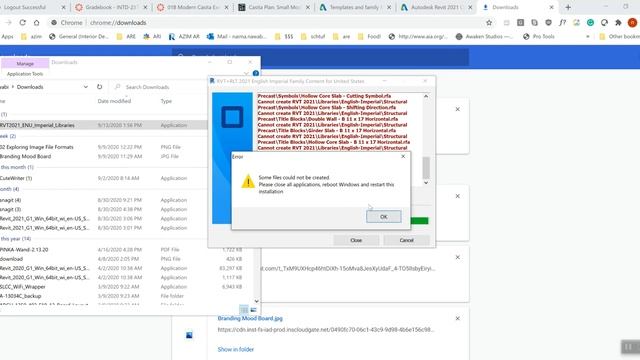Click Close button in Revit installer window
Viewport: 640px width, 360px height.
356,240
